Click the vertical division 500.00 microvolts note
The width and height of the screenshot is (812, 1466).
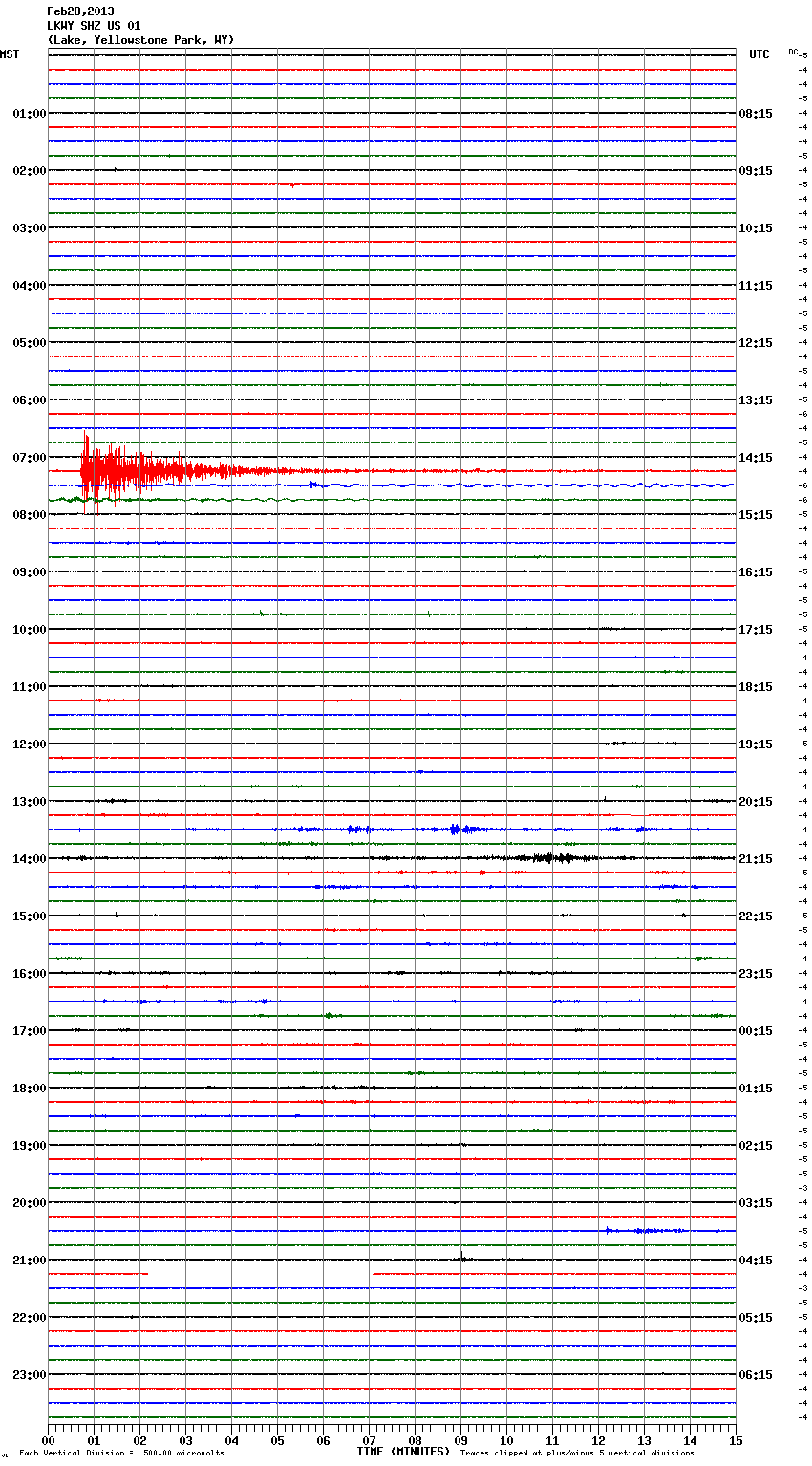coord(121,1454)
